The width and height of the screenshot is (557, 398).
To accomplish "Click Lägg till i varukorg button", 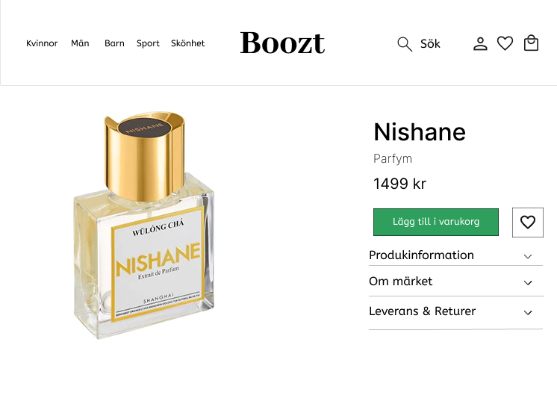I will click(436, 222).
